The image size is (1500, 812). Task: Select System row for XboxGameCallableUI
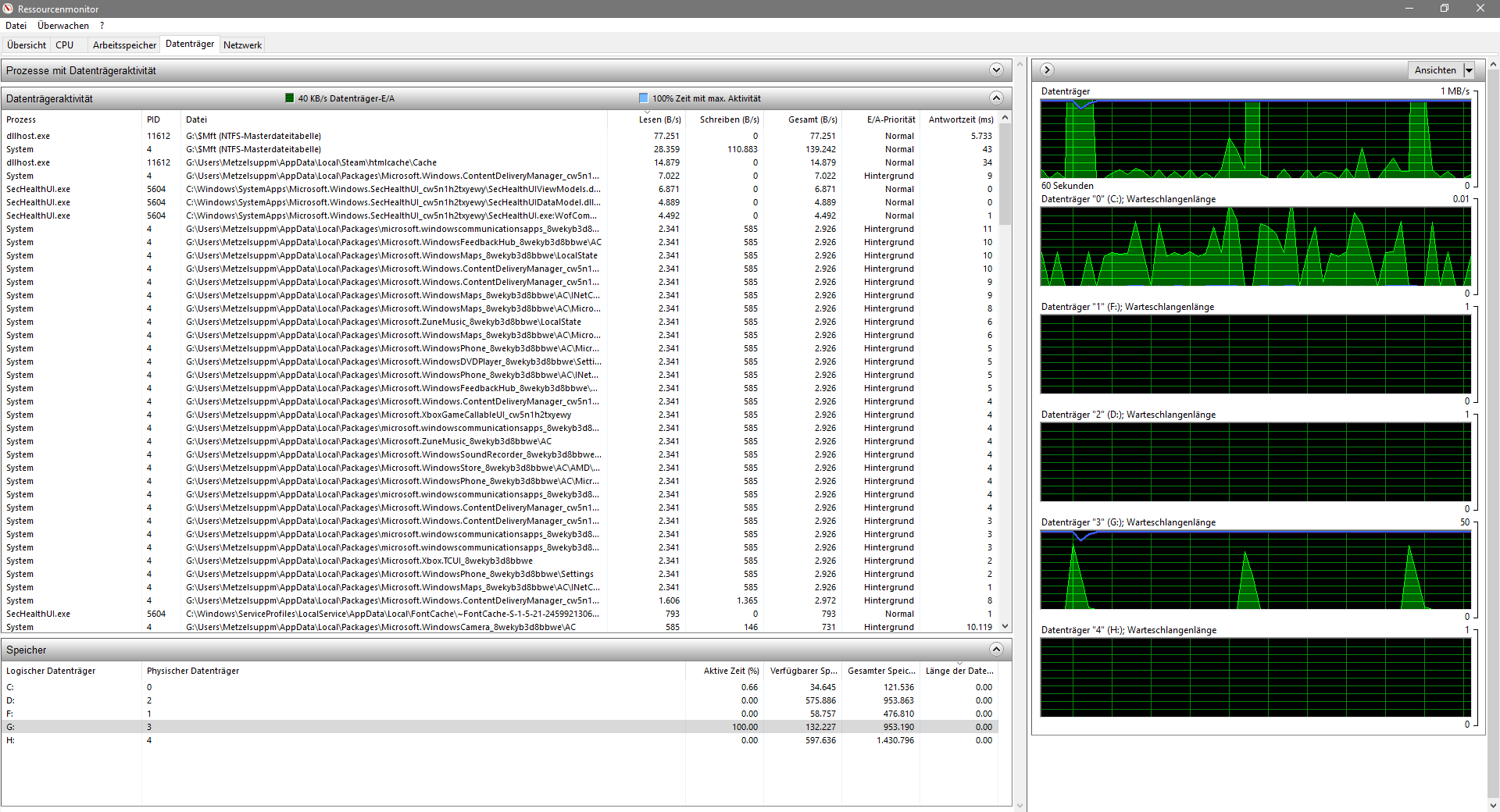coord(500,415)
